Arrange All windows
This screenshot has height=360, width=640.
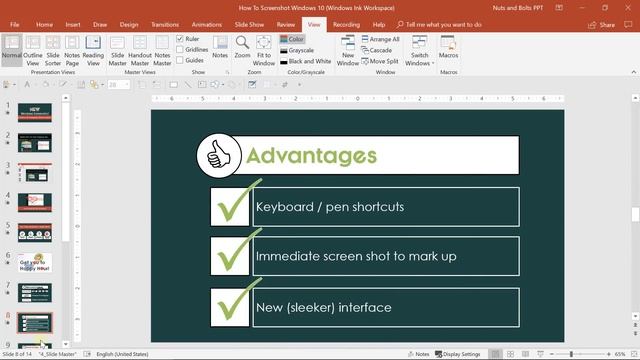[x=380, y=39]
